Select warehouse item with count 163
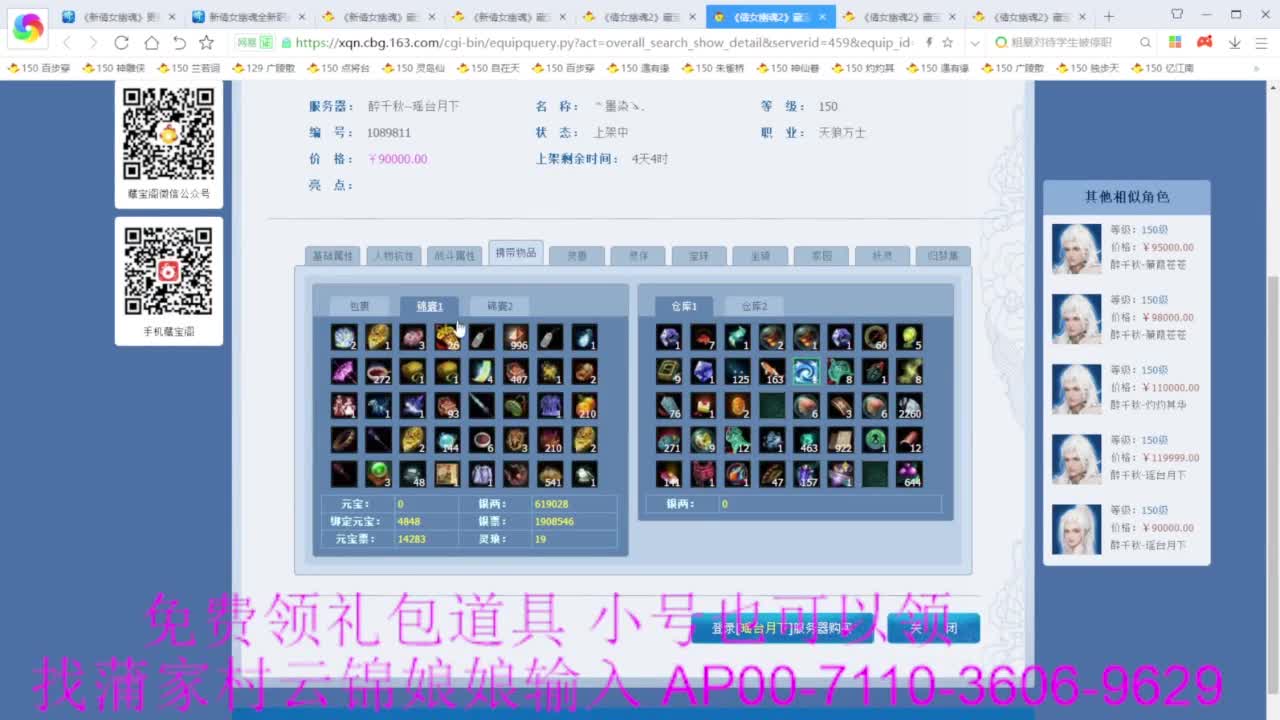This screenshot has height=720, width=1280. coord(772,372)
